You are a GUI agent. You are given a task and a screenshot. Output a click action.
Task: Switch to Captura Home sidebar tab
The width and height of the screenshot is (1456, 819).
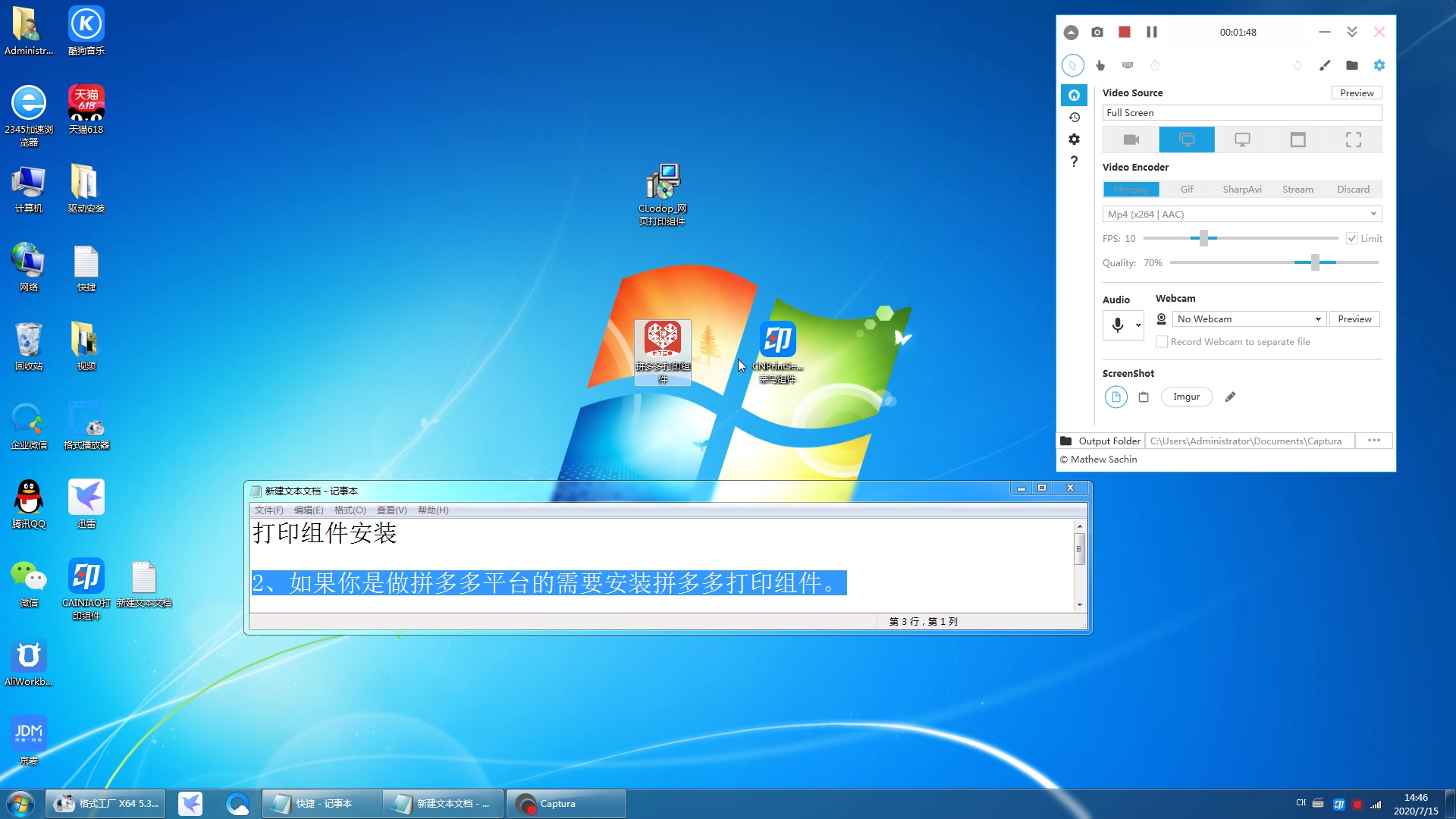(x=1074, y=95)
